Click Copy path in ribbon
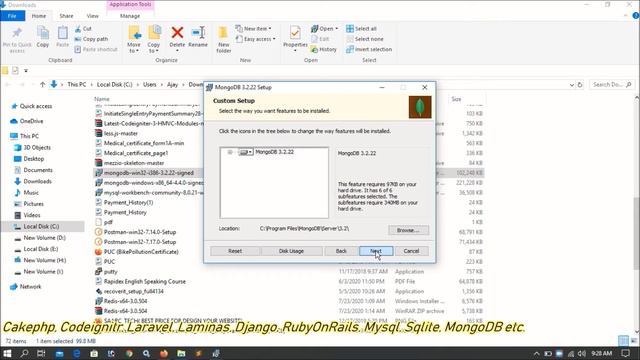The image size is (640, 360). point(91,39)
